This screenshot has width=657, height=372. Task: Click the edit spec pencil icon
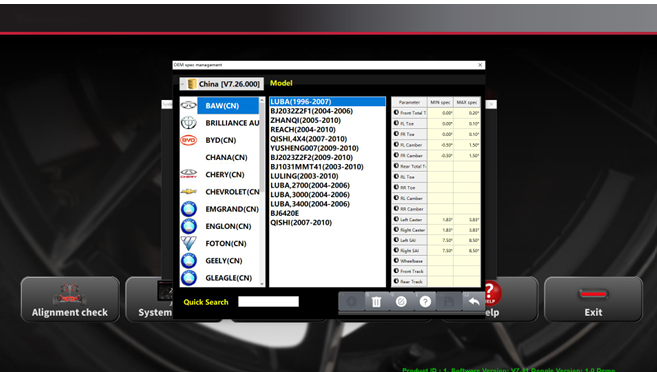(401, 302)
